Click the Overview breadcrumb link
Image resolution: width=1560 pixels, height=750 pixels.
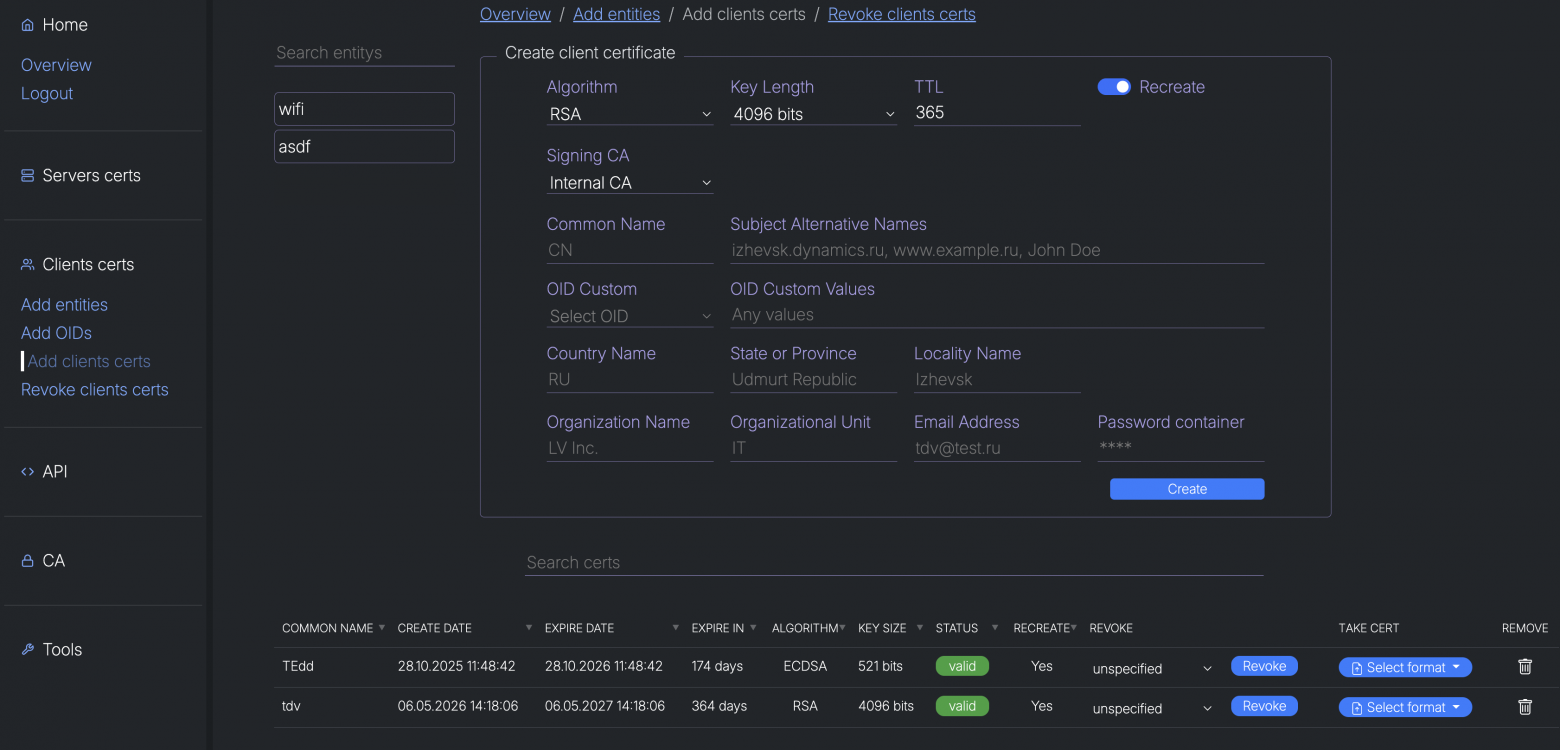[x=515, y=14]
